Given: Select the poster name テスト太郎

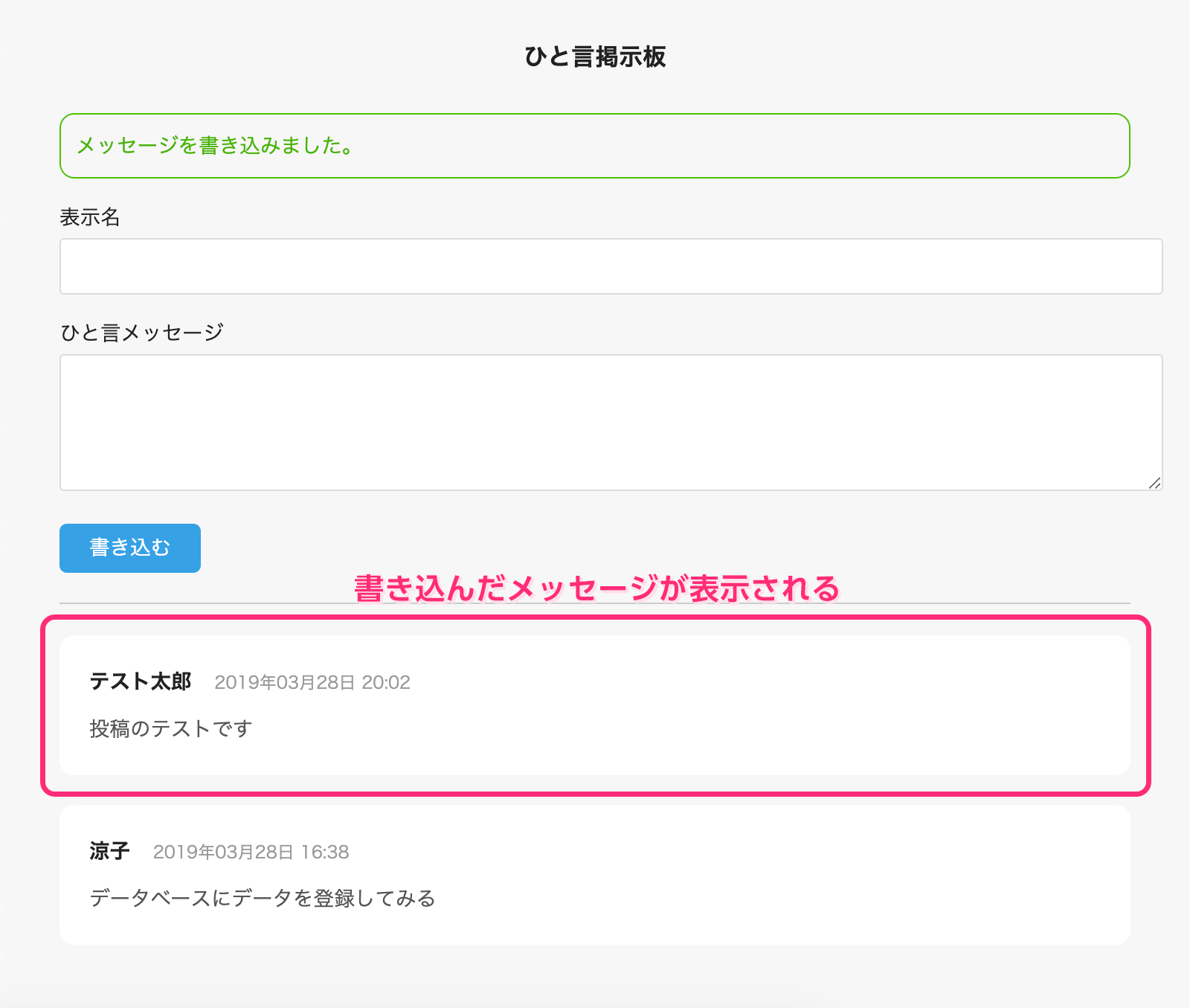Looking at the screenshot, I should point(141,681).
